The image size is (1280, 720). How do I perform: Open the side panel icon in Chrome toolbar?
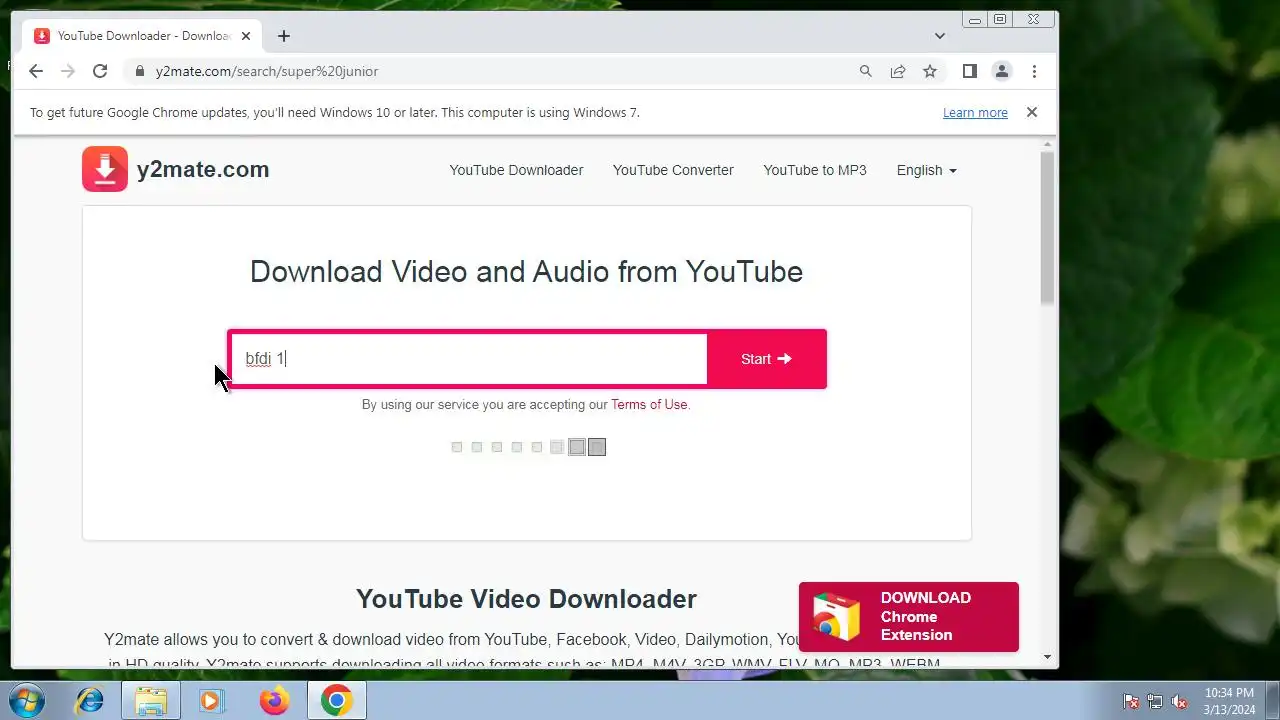[x=969, y=71]
